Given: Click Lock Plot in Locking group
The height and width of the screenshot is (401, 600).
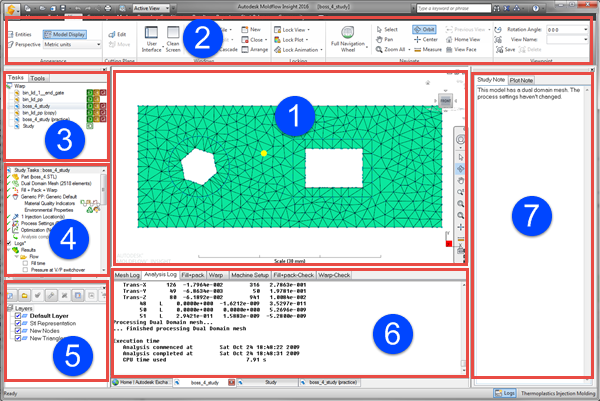Looking at the screenshot, I should [289, 39].
